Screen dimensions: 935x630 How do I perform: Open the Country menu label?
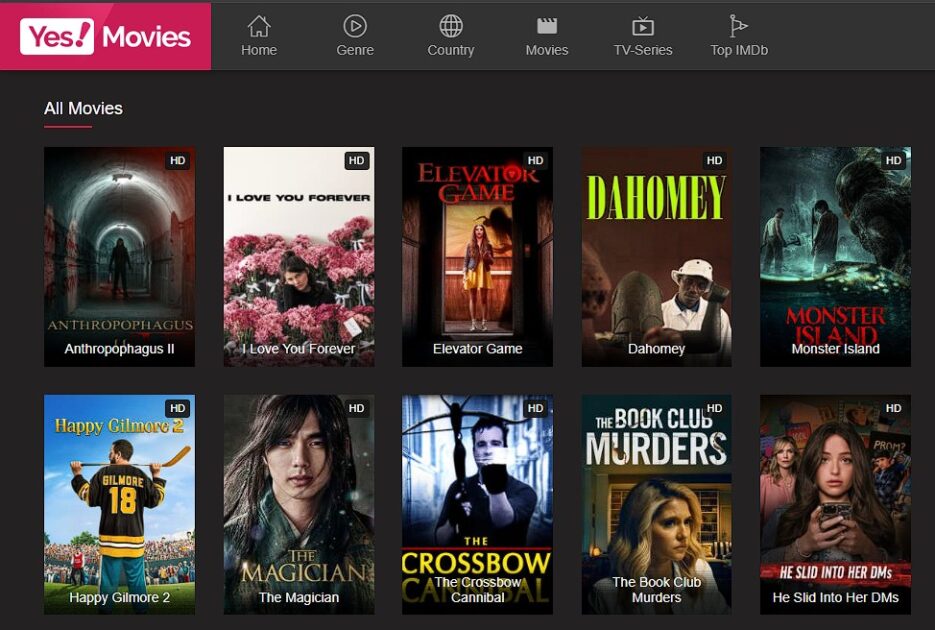coord(451,50)
